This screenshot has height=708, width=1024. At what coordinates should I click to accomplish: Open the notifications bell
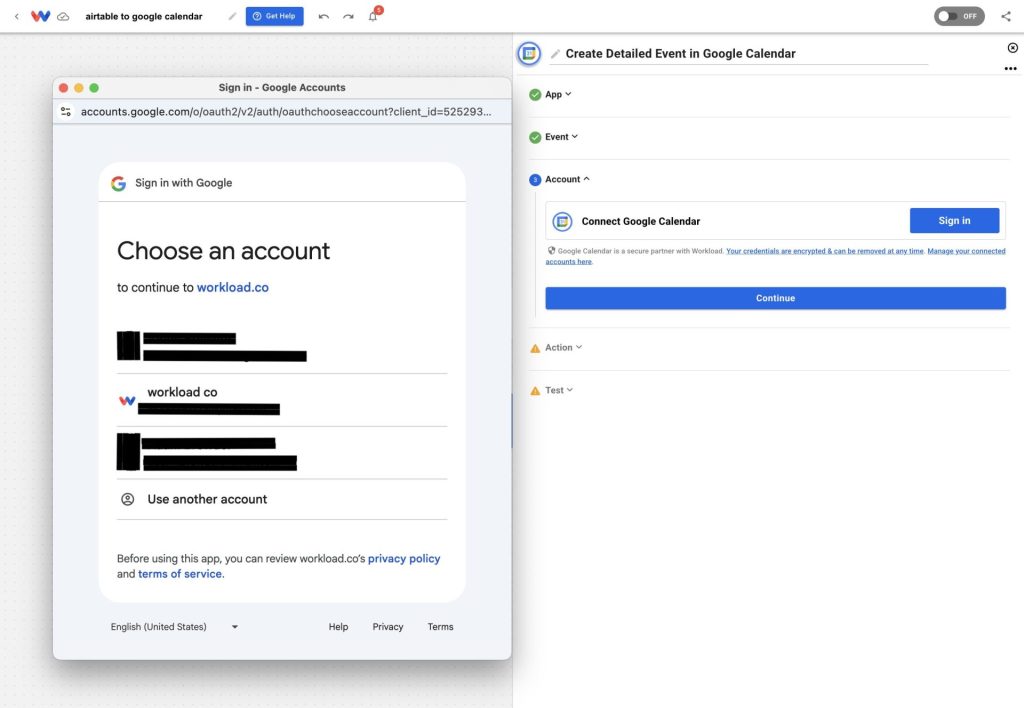pos(373,16)
